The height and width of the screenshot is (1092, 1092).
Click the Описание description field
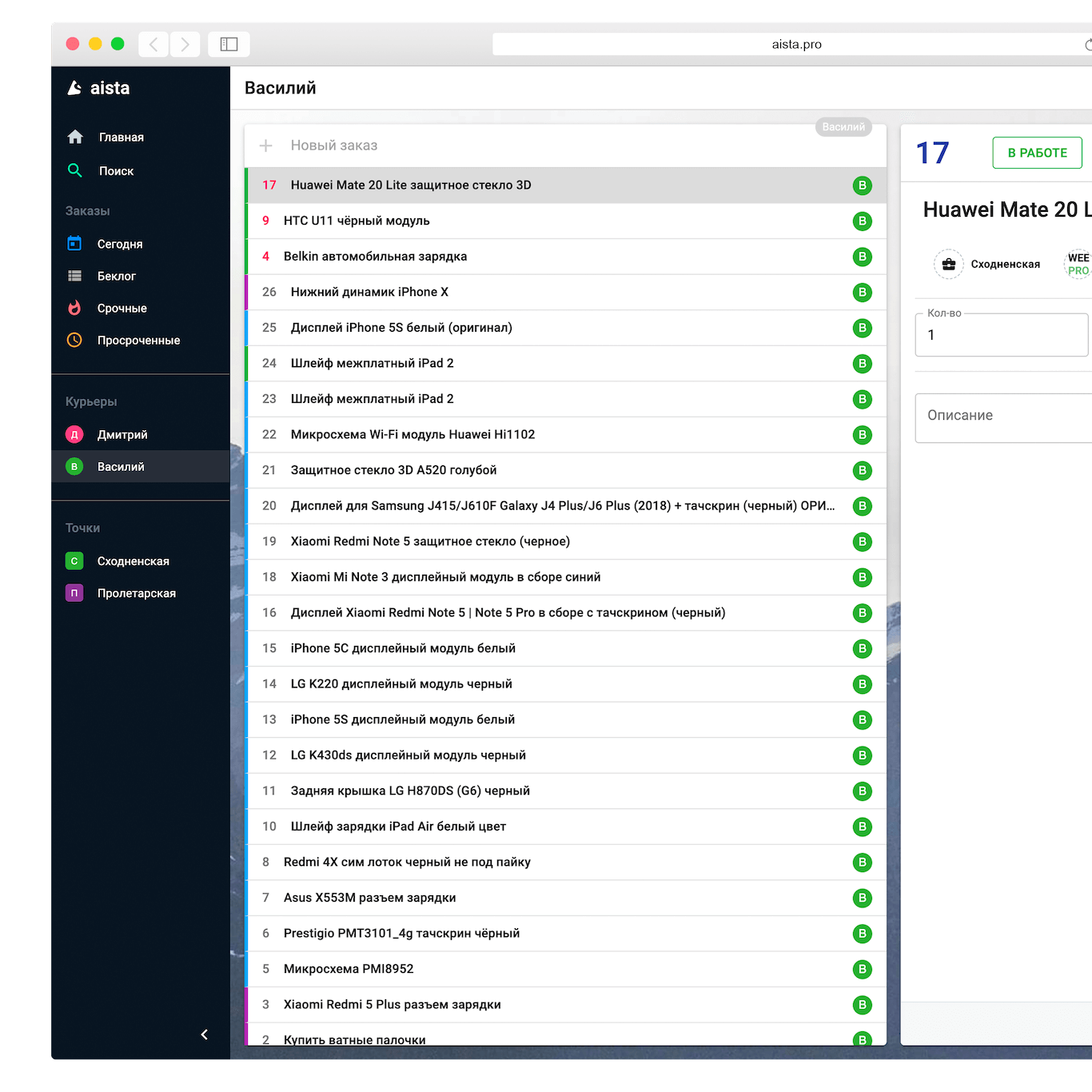pos(1003,417)
